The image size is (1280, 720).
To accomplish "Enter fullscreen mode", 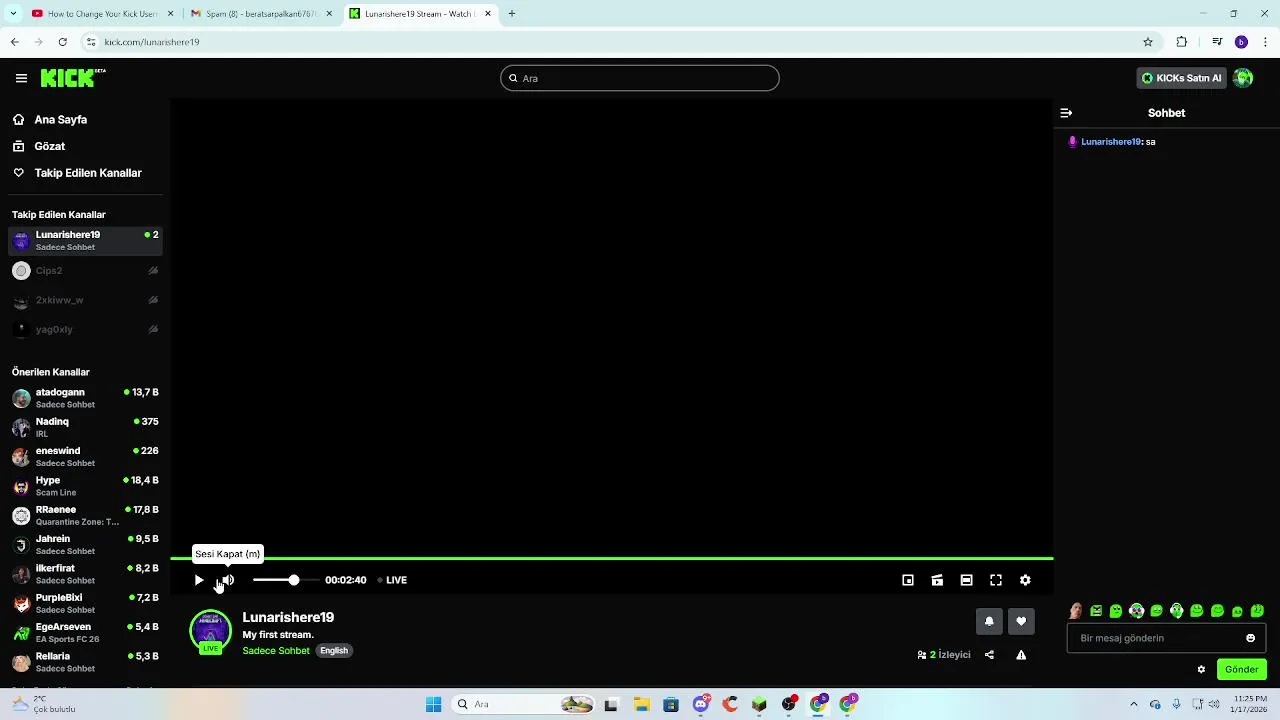I will [x=996, y=580].
